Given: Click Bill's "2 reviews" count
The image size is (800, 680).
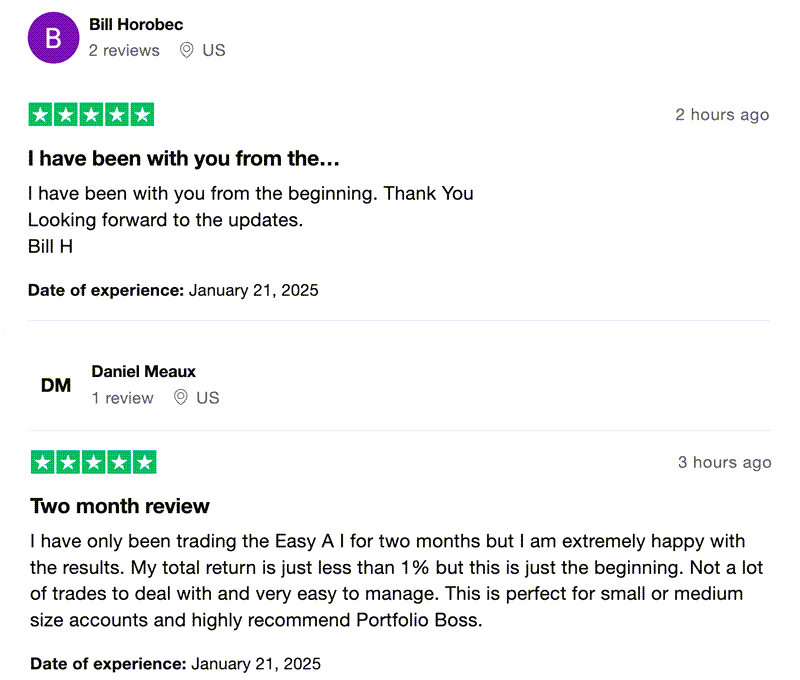Looking at the screenshot, I should pyautogui.click(x=124, y=50).
